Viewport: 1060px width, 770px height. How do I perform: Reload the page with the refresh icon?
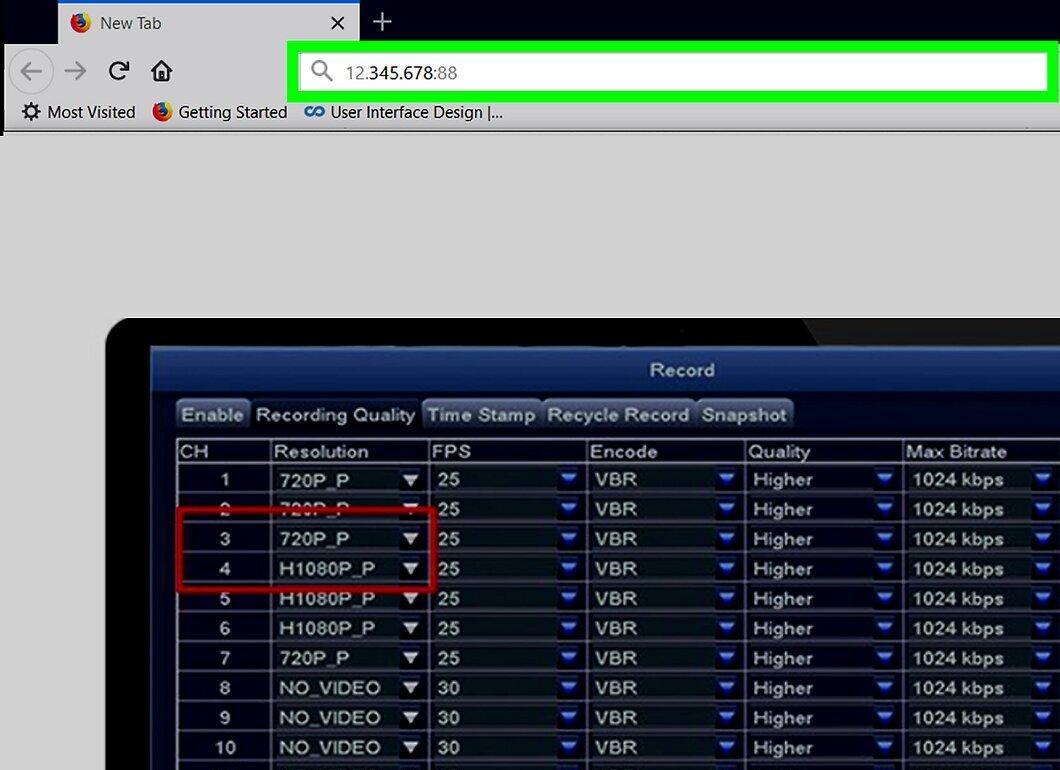[119, 71]
